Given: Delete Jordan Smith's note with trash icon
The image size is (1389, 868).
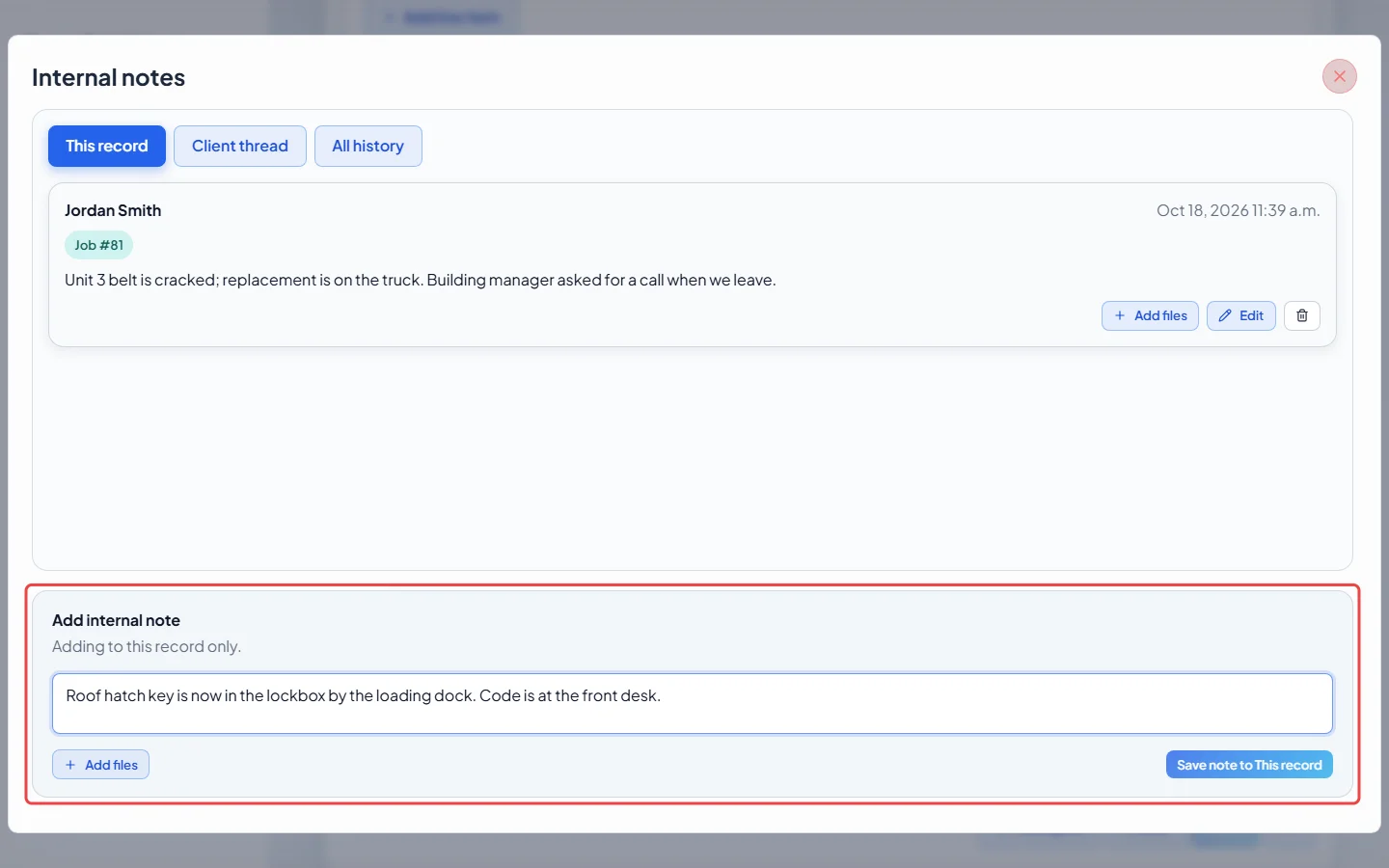Looking at the screenshot, I should click(x=1301, y=315).
